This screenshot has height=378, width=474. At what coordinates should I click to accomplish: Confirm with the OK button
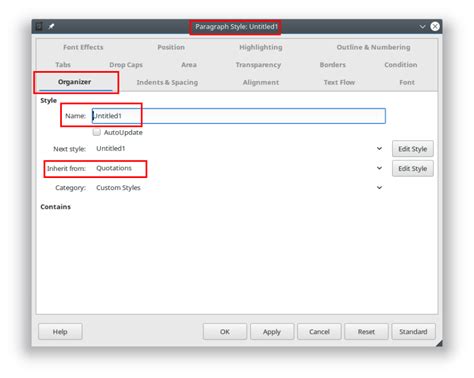point(225,332)
